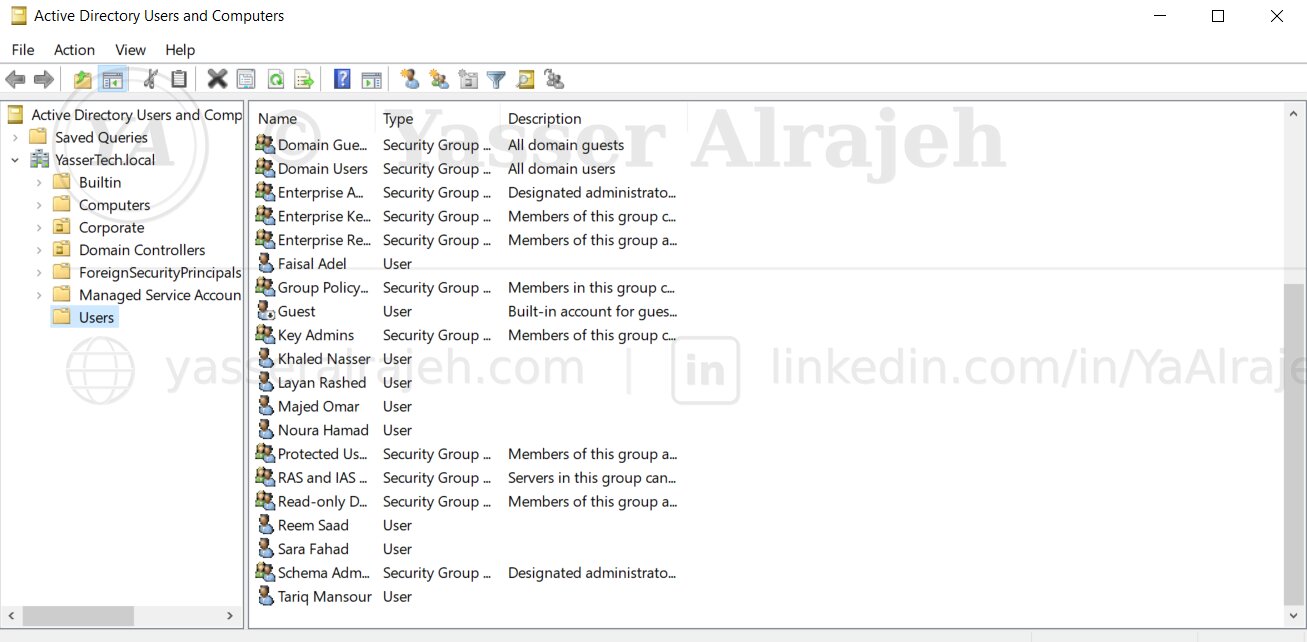Image resolution: width=1307 pixels, height=642 pixels.
Task: Toggle the Show/Hide Console Tree button
Action: (112, 80)
